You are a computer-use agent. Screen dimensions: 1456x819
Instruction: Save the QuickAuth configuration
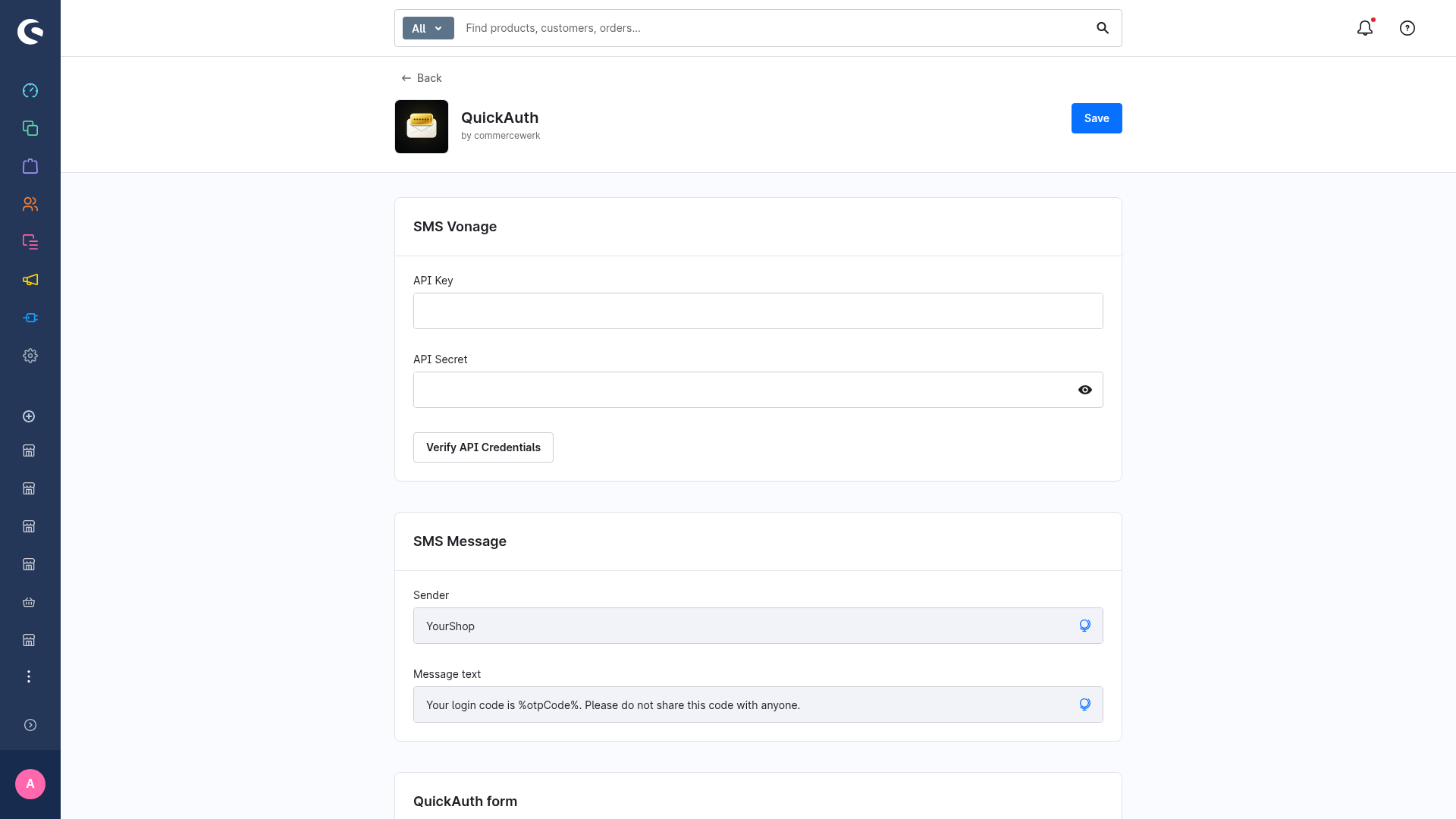tap(1097, 118)
